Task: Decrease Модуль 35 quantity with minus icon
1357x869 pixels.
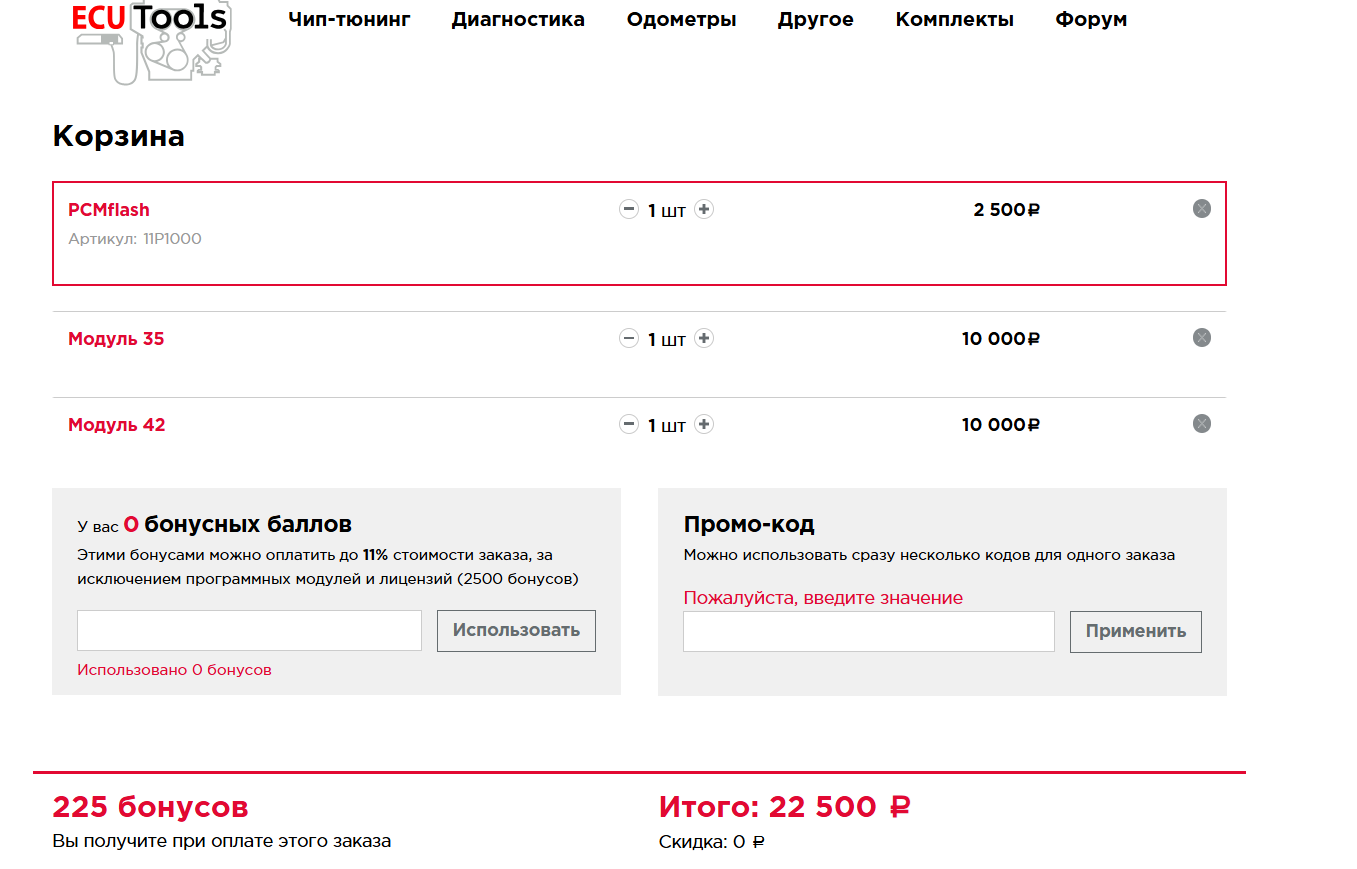Action: coord(629,338)
